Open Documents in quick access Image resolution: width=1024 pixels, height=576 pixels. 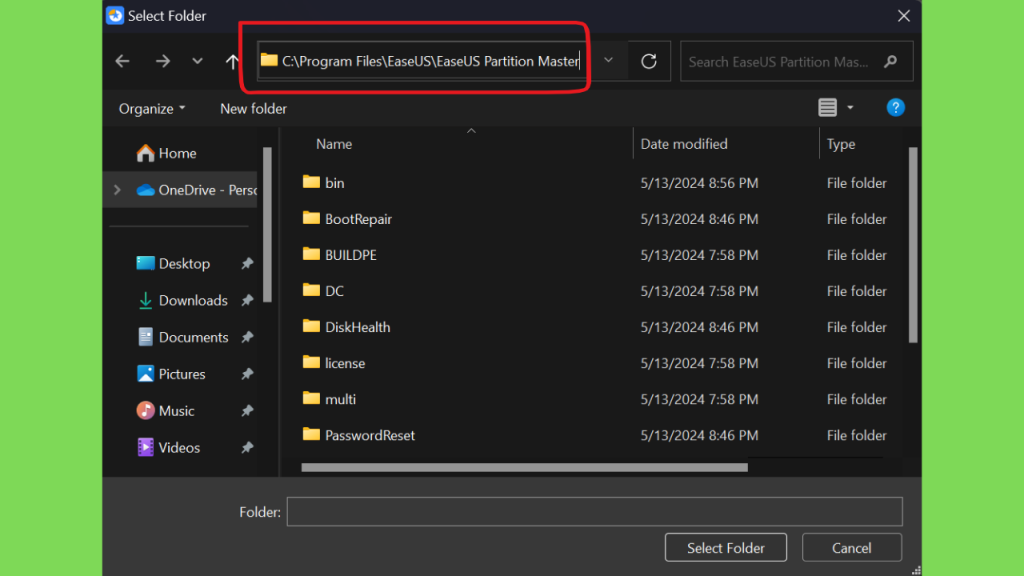click(x=183, y=337)
